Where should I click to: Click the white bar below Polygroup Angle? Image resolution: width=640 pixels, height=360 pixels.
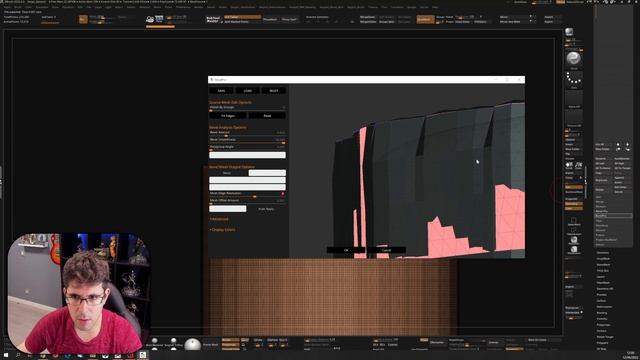(x=247, y=155)
